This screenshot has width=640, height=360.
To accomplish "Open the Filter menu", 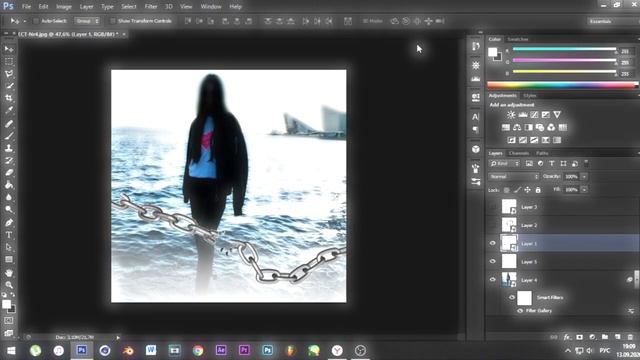I will (151, 7).
